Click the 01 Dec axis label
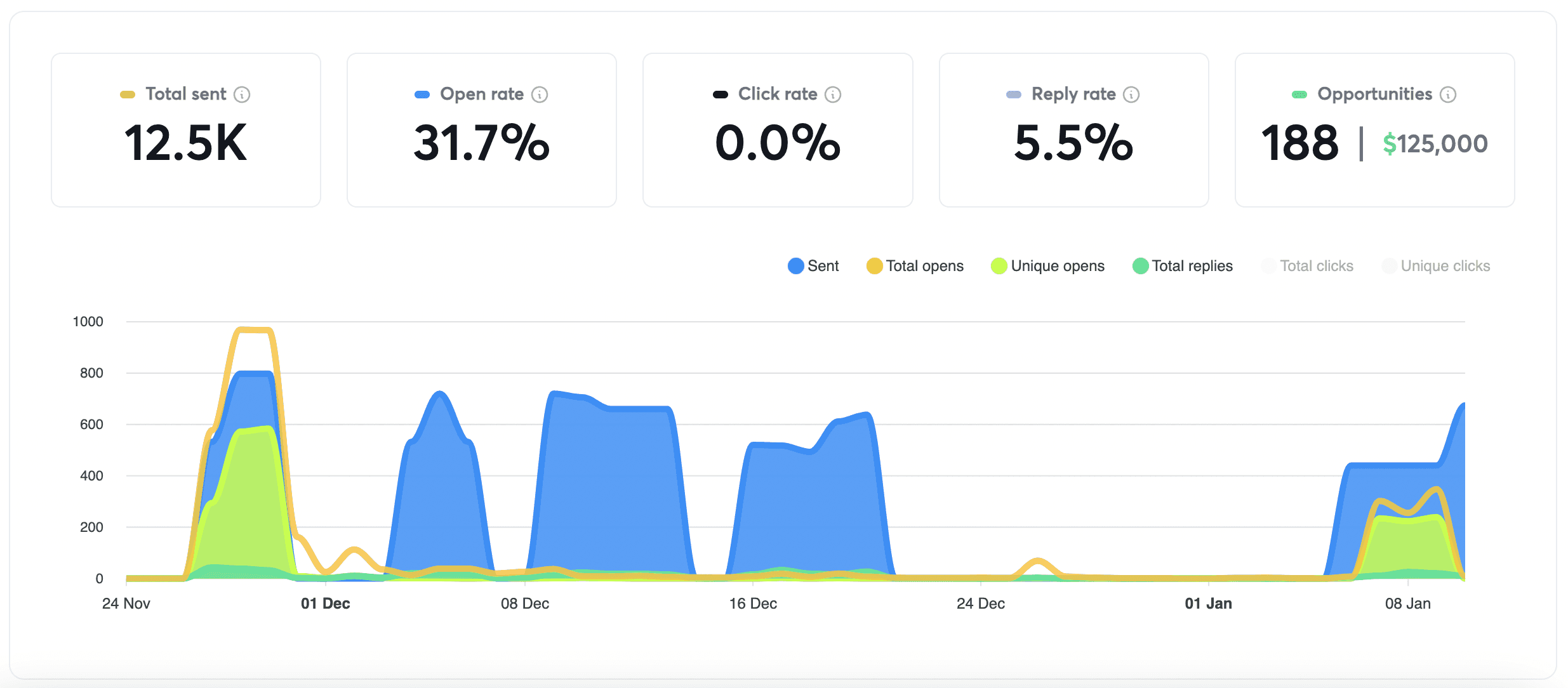This screenshot has width=1568, height=688. 326,604
